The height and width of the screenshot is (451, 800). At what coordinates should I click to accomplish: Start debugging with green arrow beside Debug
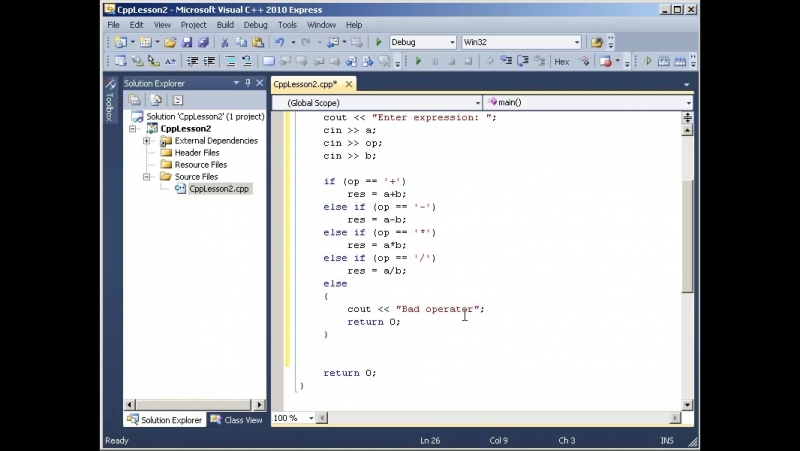tap(379, 42)
